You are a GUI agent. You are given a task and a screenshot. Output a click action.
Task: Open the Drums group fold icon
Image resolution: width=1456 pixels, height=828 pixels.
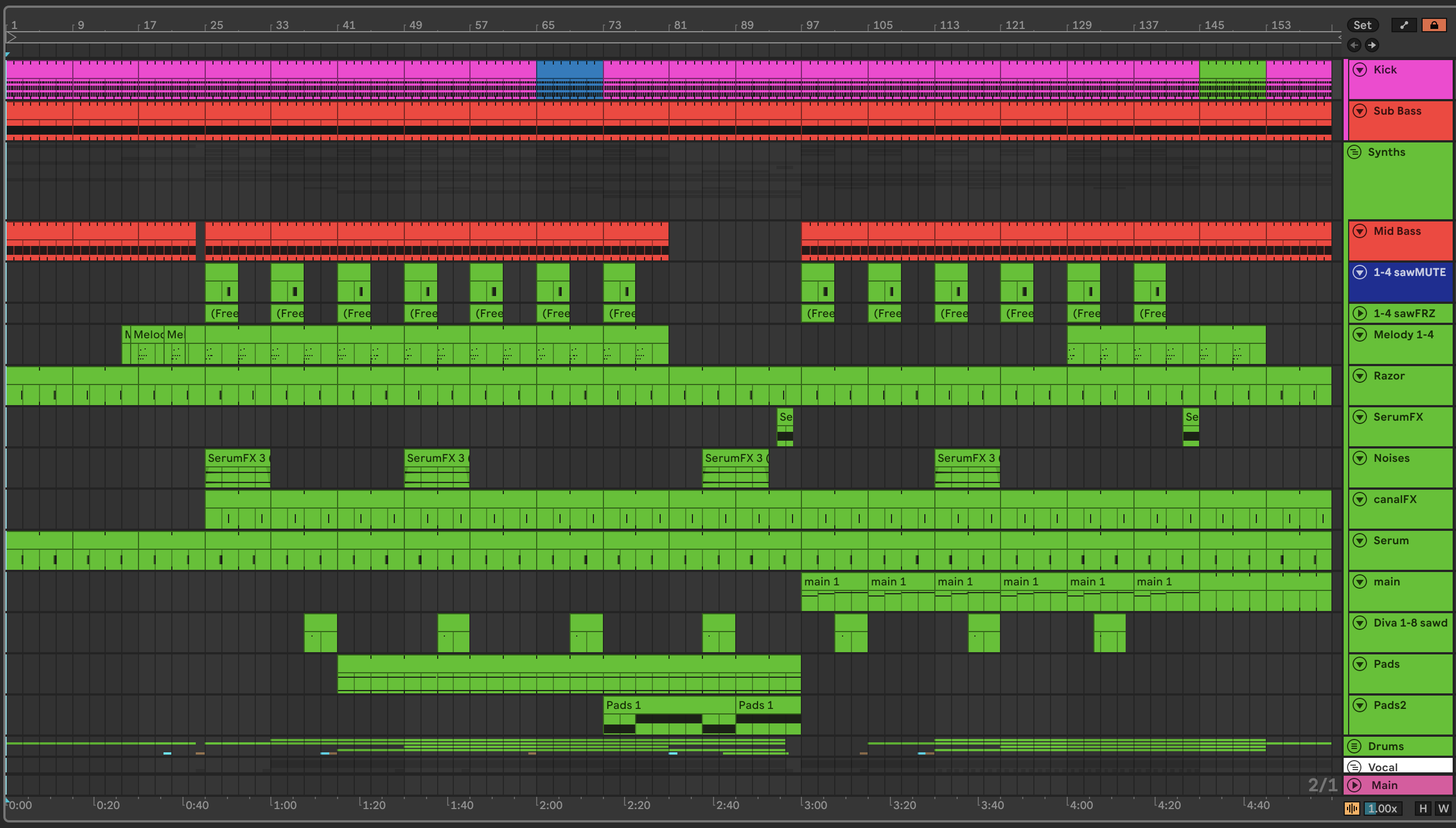pyautogui.click(x=1354, y=746)
